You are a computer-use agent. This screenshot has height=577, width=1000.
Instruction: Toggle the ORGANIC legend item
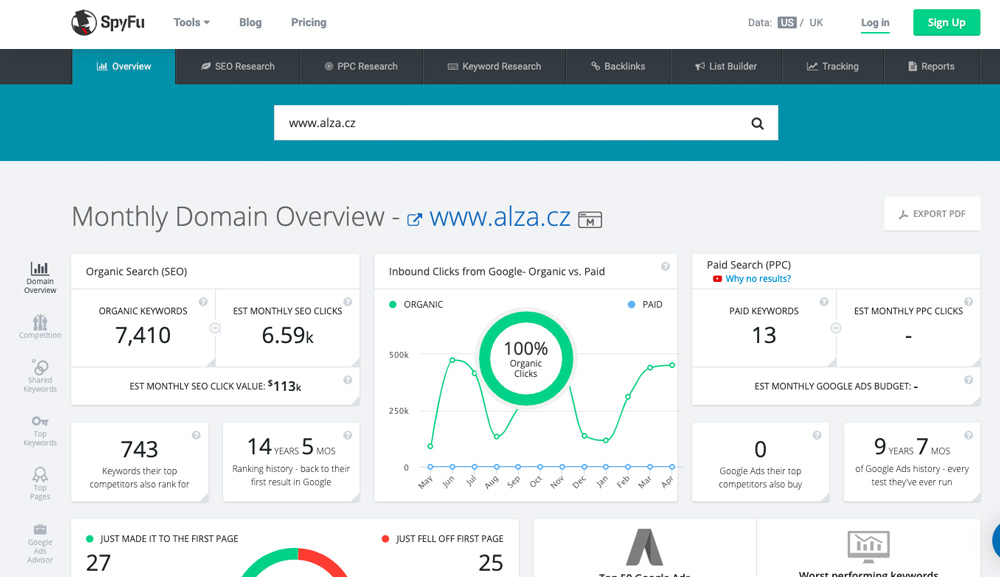[416, 305]
